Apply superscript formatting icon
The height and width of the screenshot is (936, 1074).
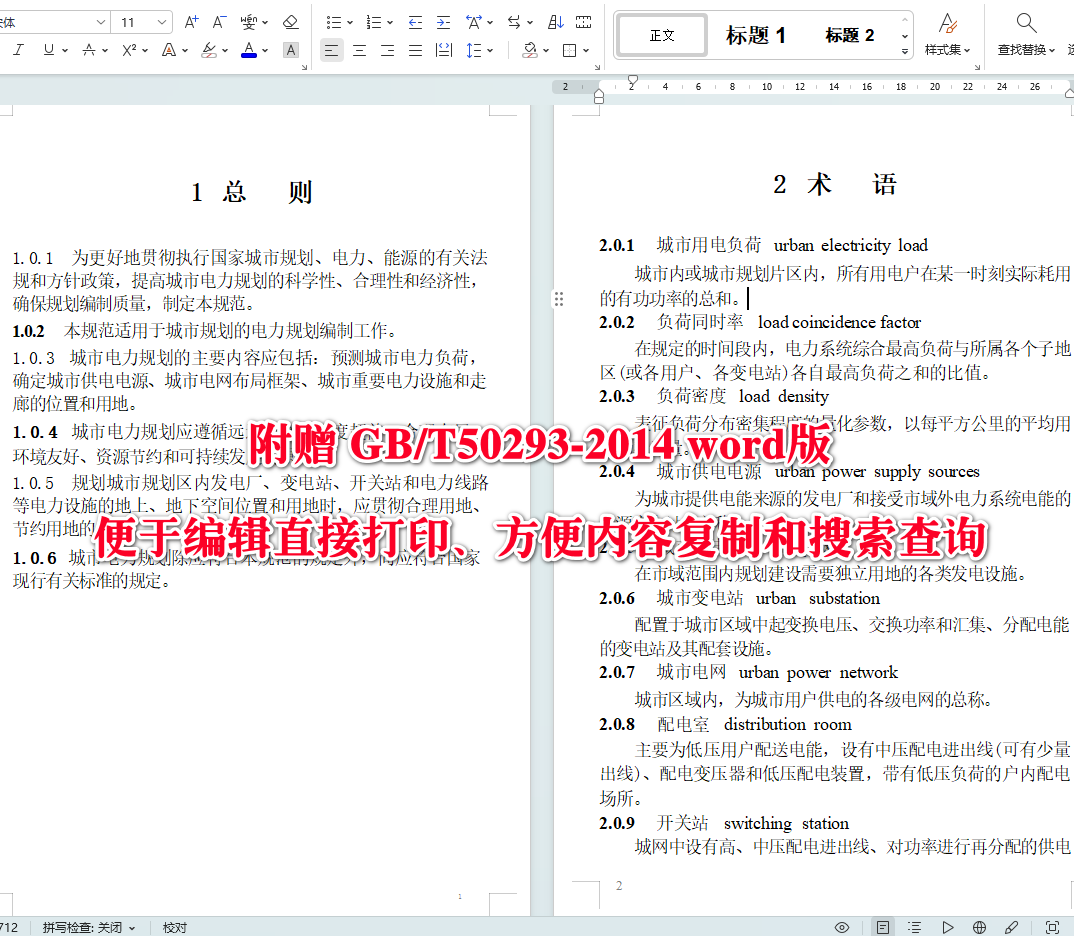(x=127, y=49)
